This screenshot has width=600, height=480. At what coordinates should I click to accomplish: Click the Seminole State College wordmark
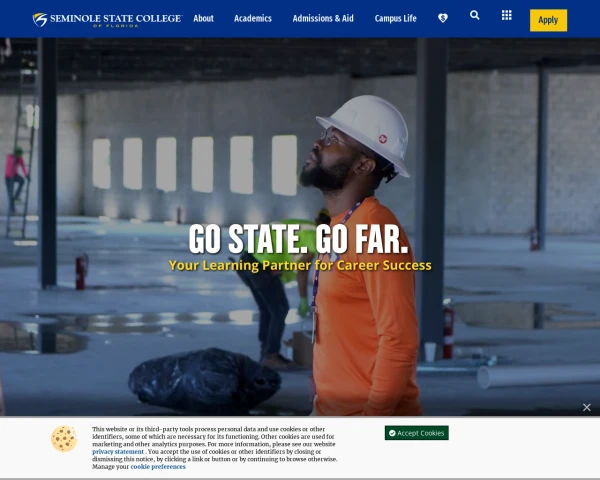[116, 20]
